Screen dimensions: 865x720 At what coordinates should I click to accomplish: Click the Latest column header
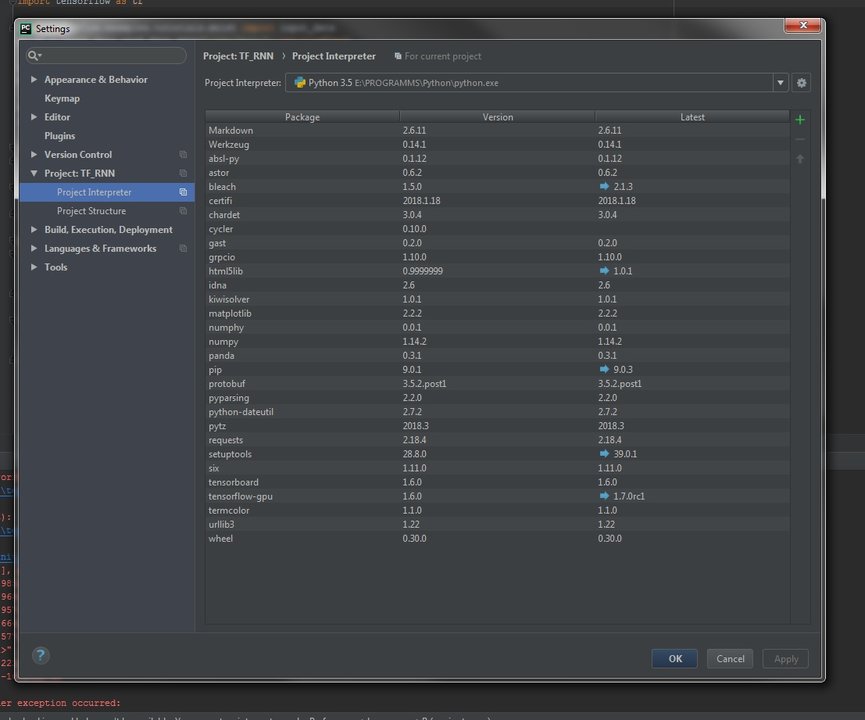pos(692,117)
